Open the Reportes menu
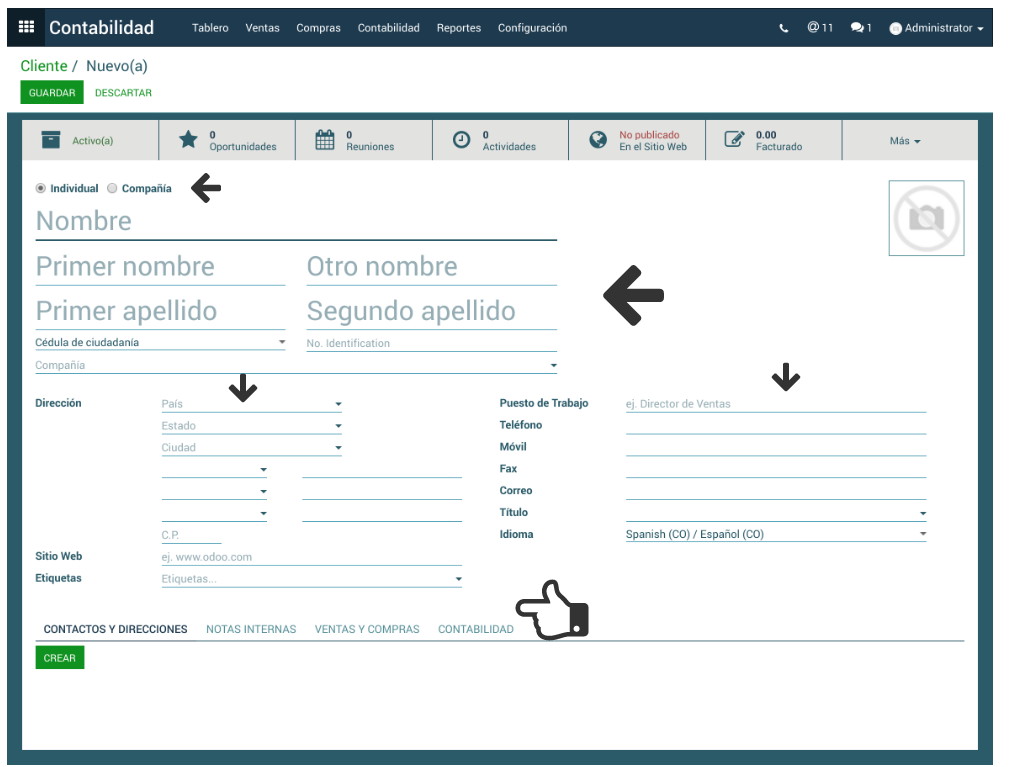 coord(458,28)
